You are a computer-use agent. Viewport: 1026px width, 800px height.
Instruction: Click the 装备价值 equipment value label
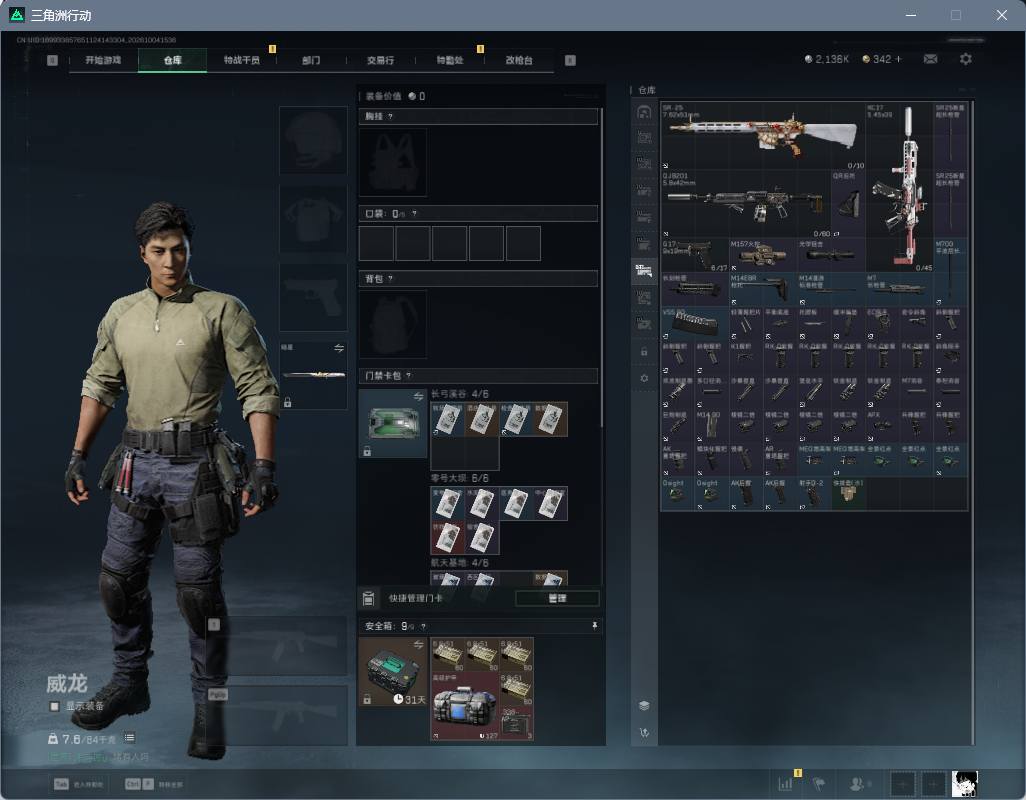[x=383, y=96]
